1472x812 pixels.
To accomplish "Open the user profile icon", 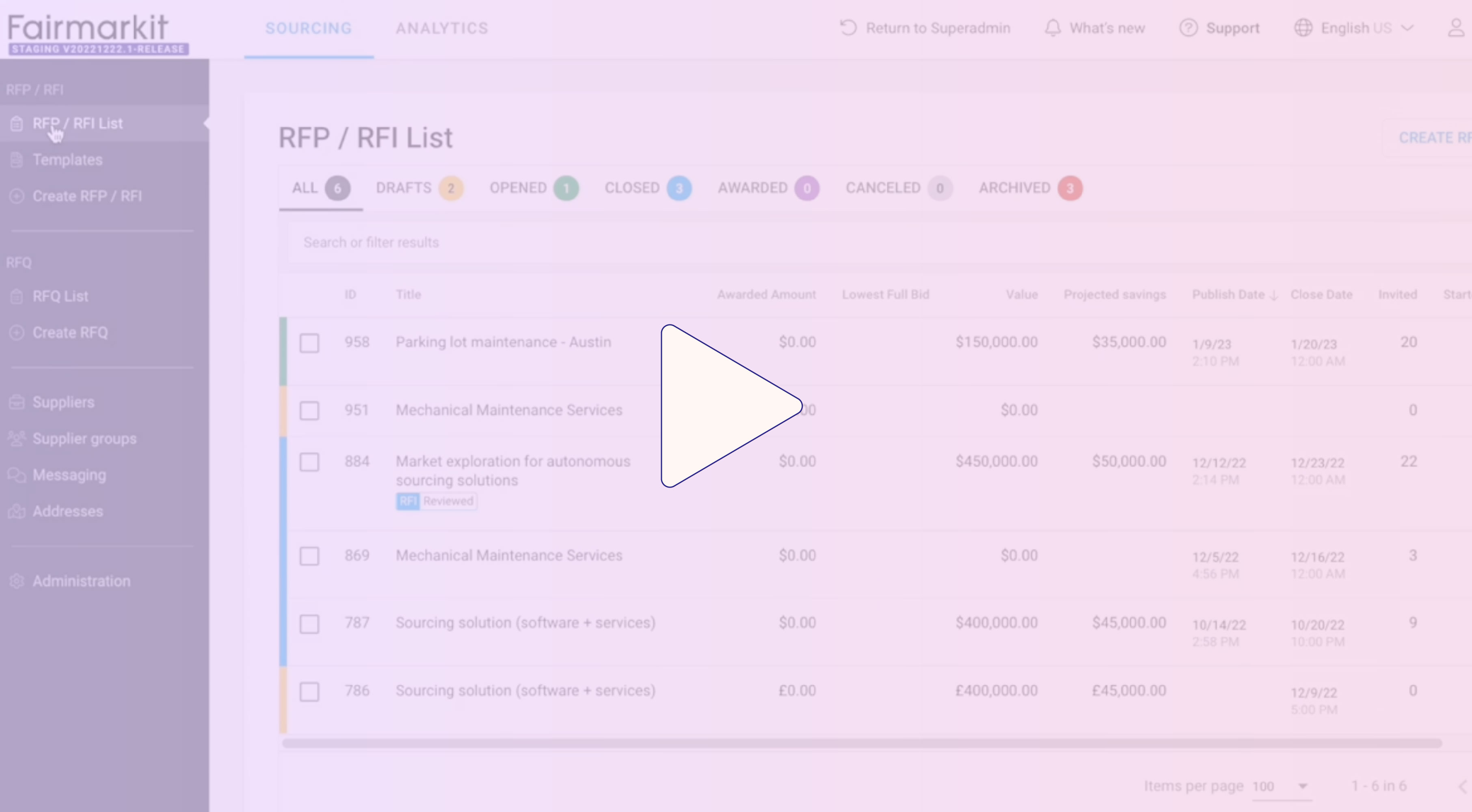I will [1457, 28].
